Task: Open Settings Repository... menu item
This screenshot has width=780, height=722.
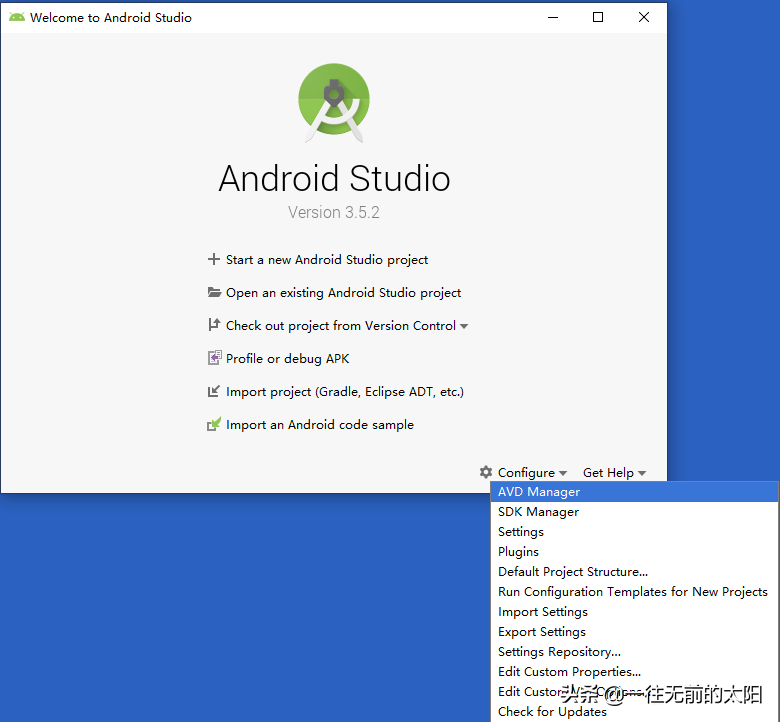Action: [634, 651]
